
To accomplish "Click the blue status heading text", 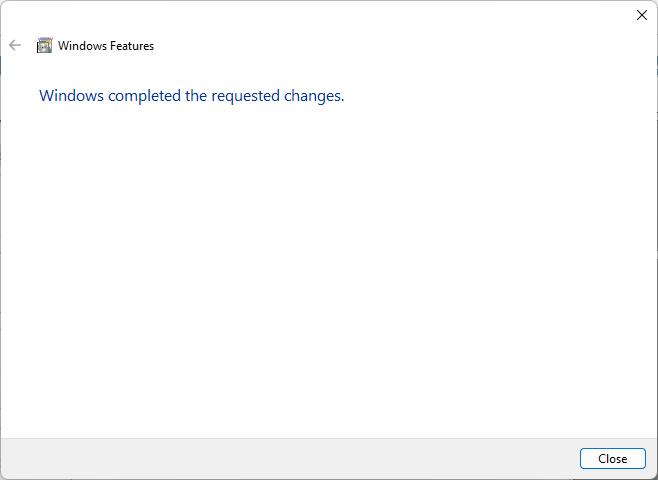I will coord(191,96).
